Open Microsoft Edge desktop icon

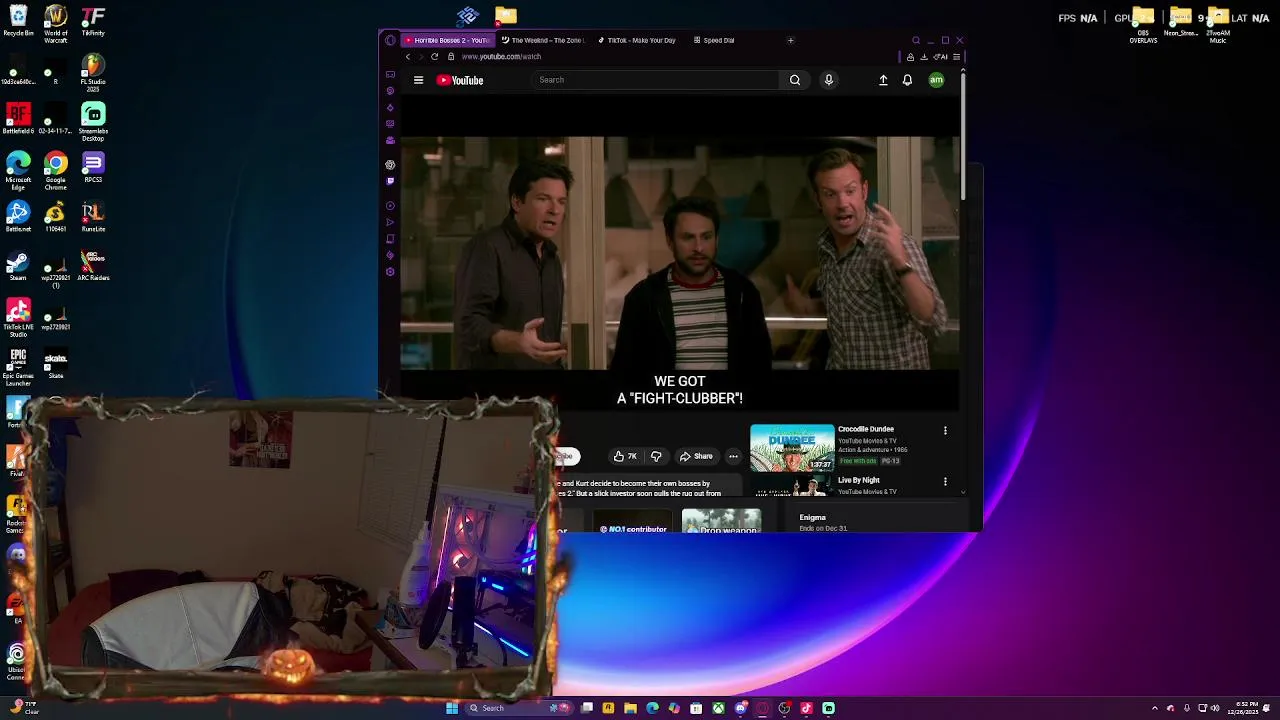[18, 172]
